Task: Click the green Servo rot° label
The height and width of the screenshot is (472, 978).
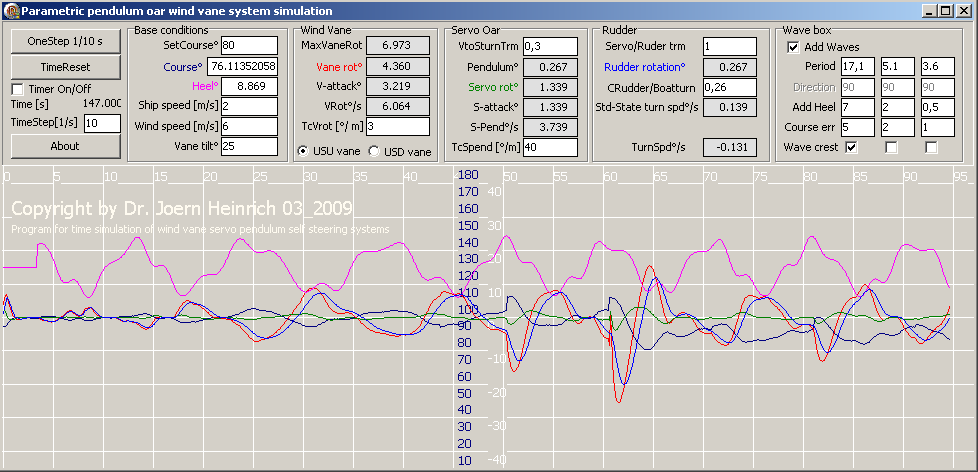Action: click(x=491, y=87)
